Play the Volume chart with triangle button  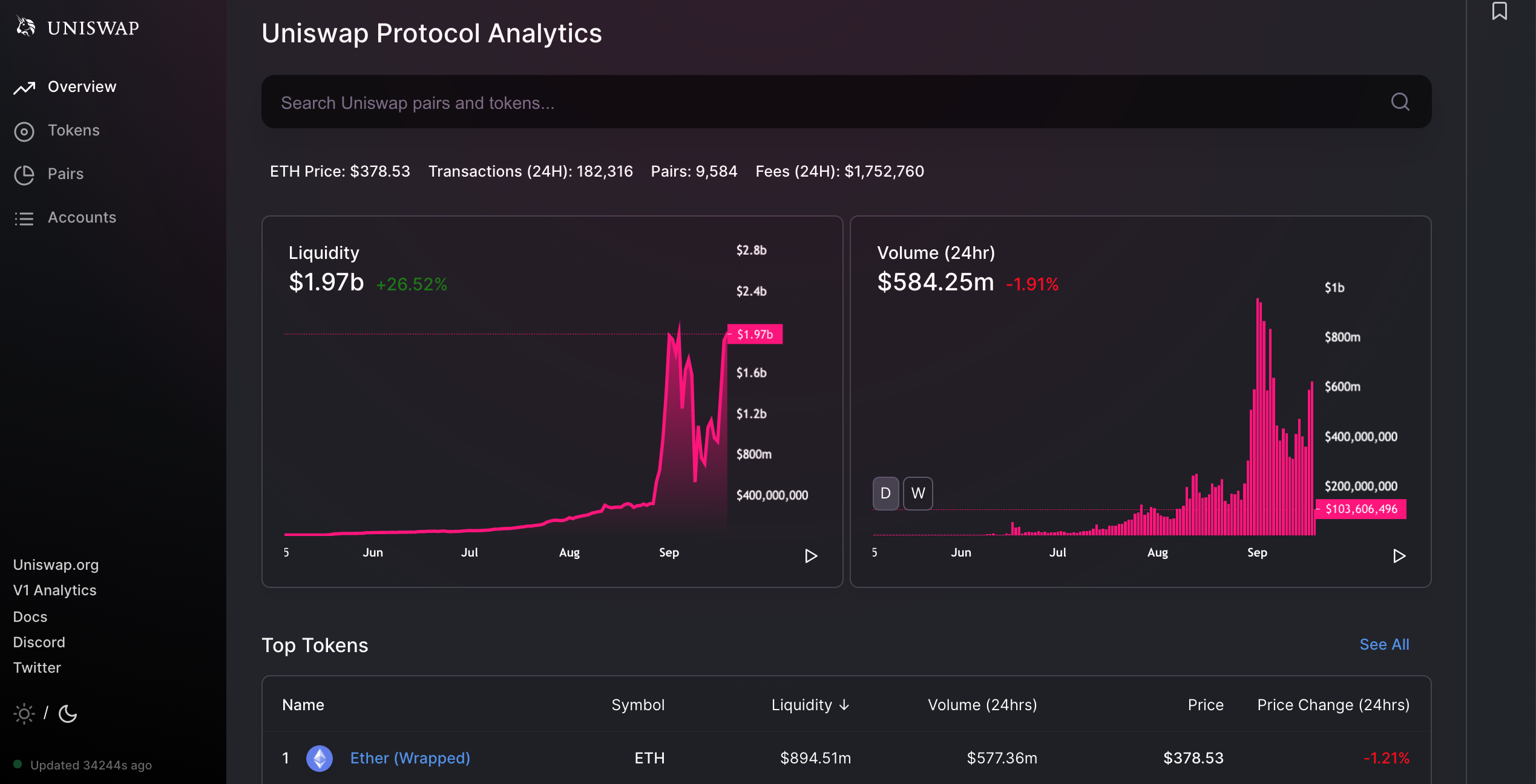pyautogui.click(x=1399, y=555)
